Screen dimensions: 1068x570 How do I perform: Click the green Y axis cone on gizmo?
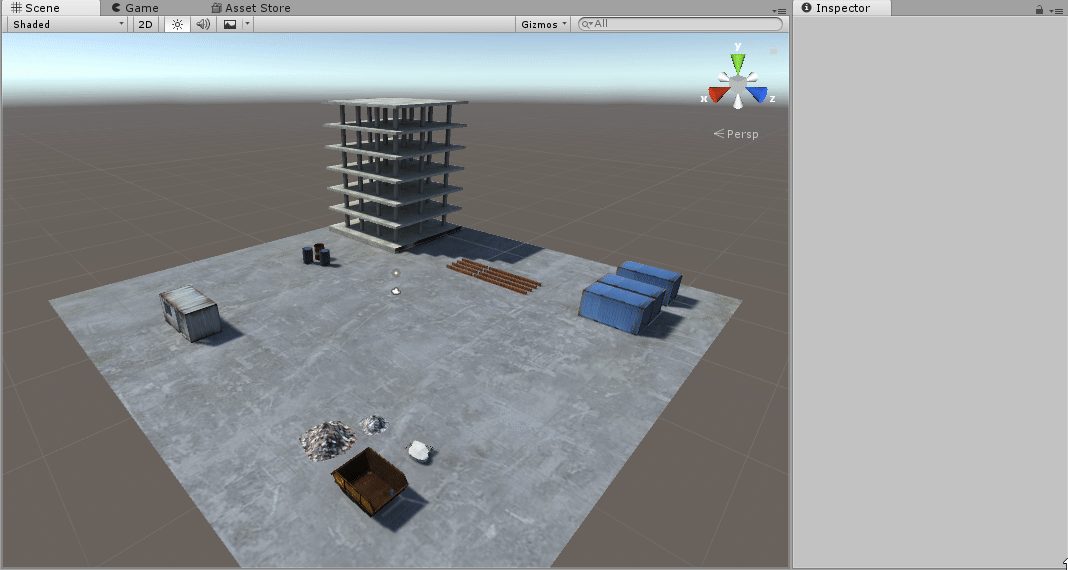click(738, 62)
